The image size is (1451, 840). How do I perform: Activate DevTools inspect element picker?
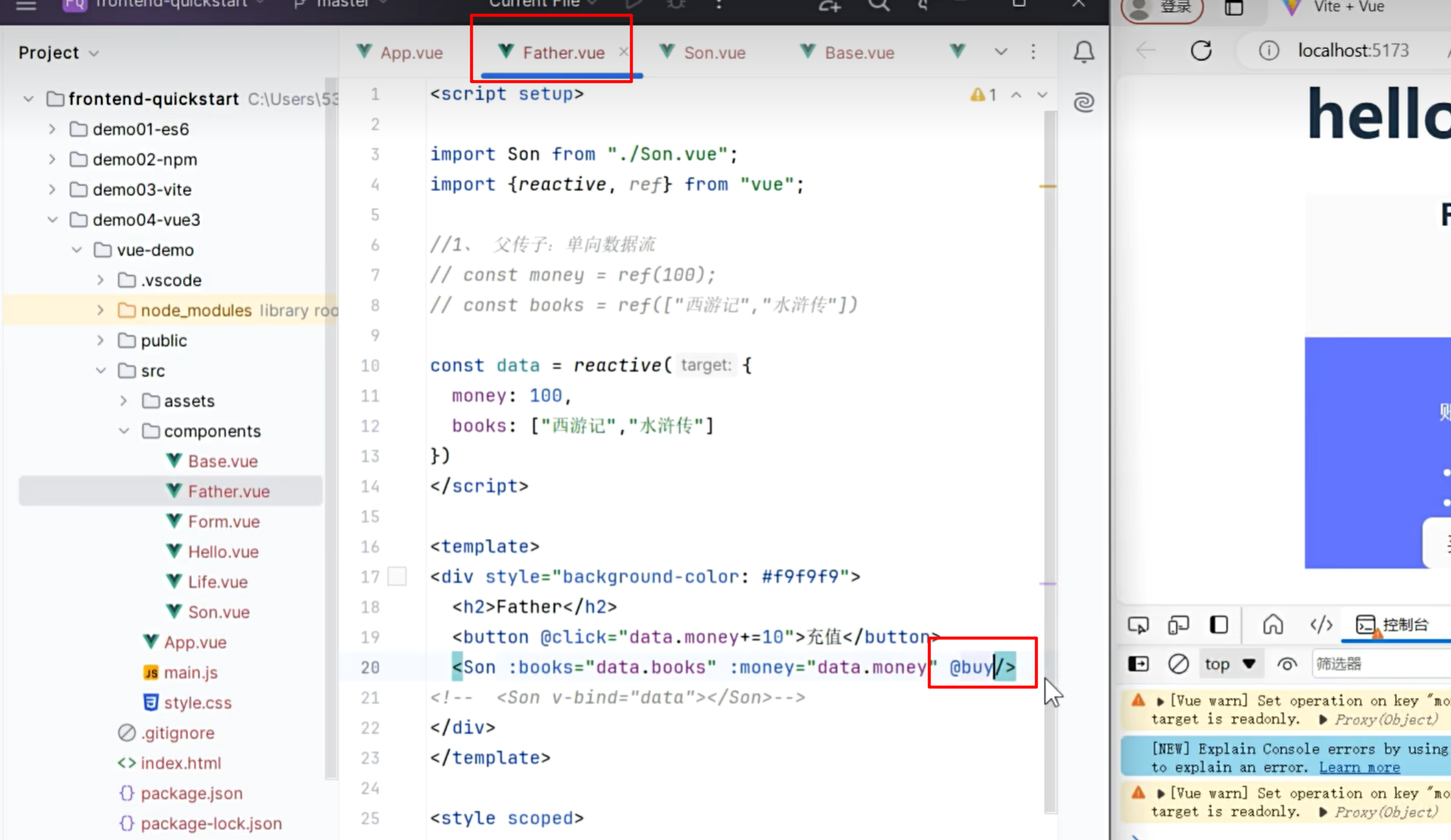pos(1138,625)
